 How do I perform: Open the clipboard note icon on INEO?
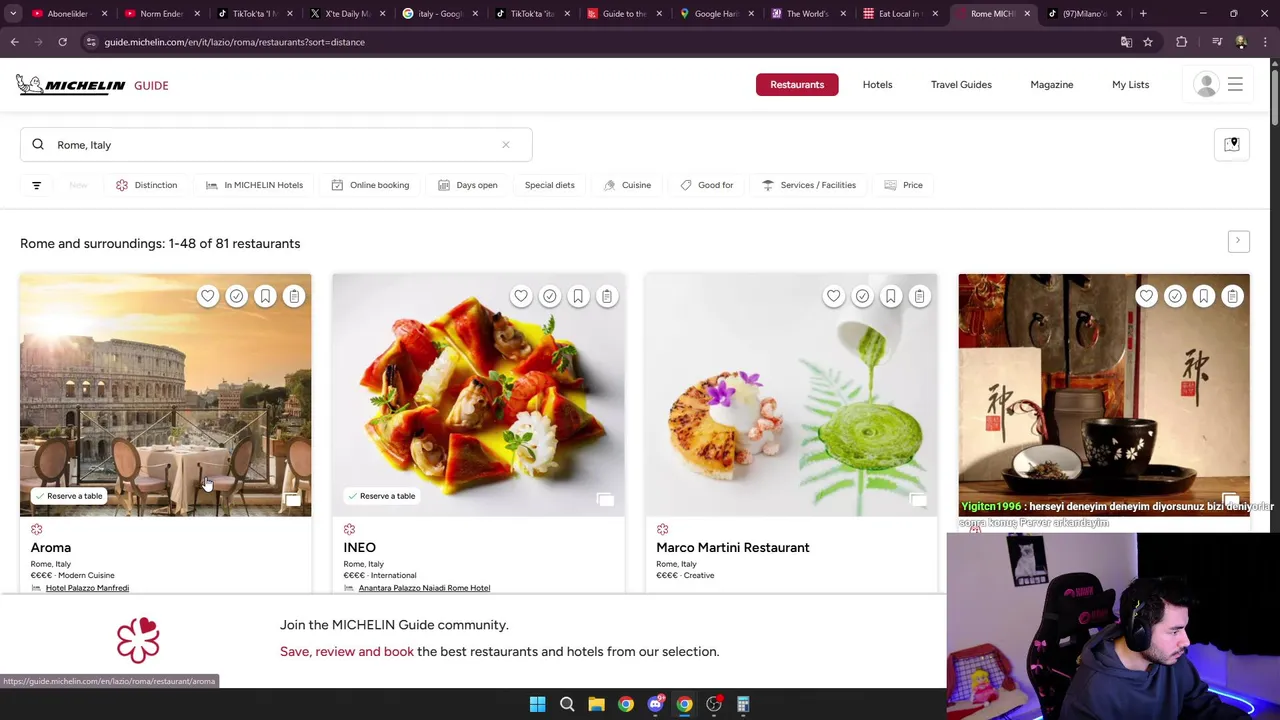[x=607, y=296]
